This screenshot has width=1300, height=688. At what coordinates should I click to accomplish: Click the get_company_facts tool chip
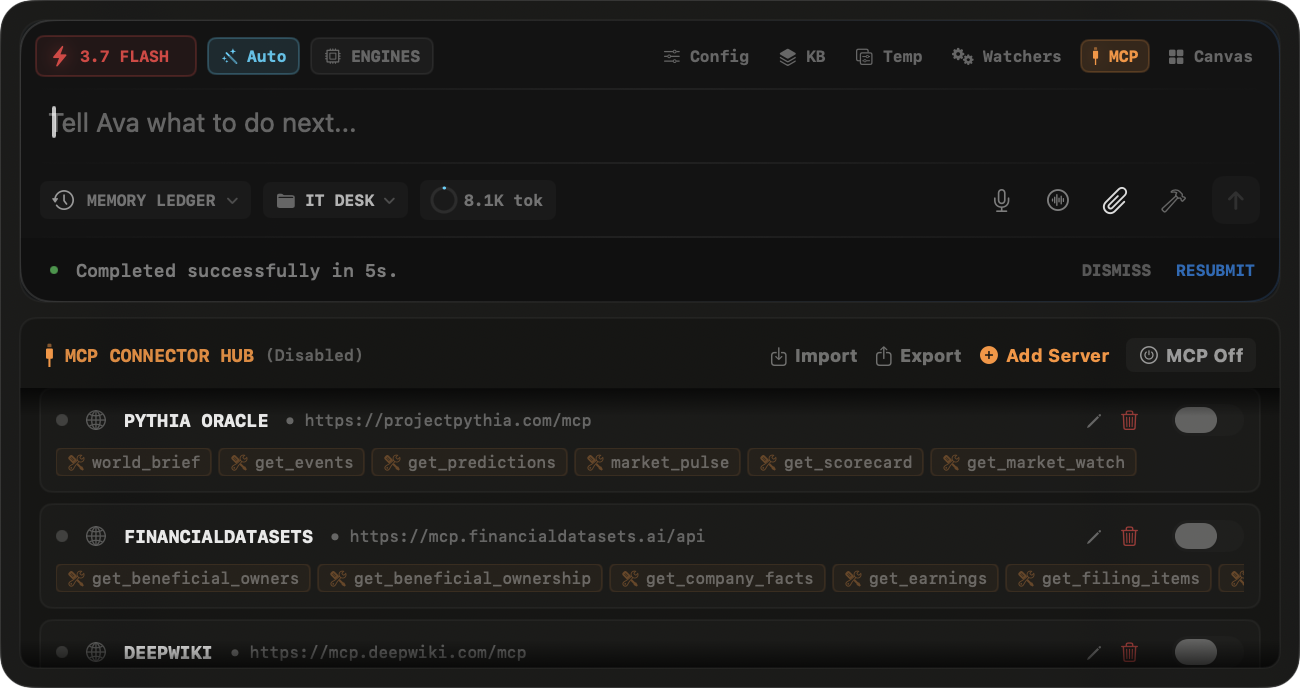click(x=718, y=578)
